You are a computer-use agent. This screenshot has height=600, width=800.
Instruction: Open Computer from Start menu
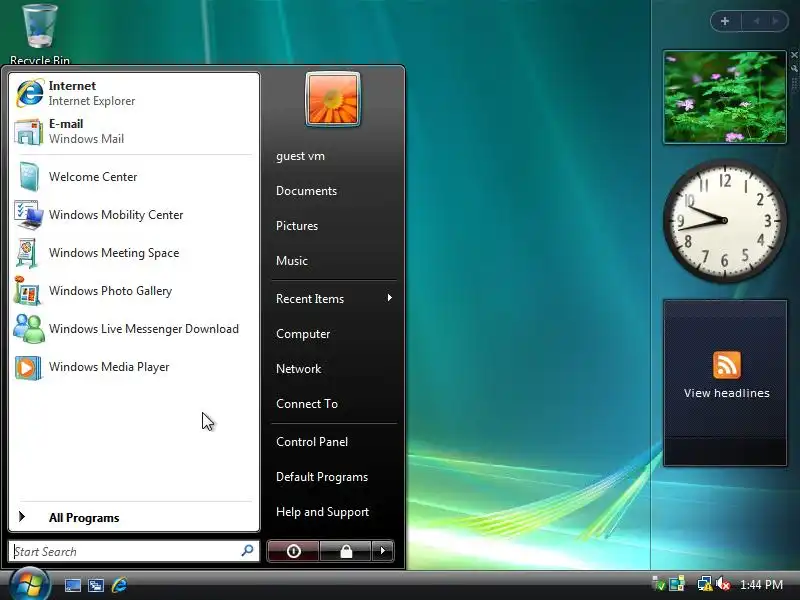tap(303, 334)
